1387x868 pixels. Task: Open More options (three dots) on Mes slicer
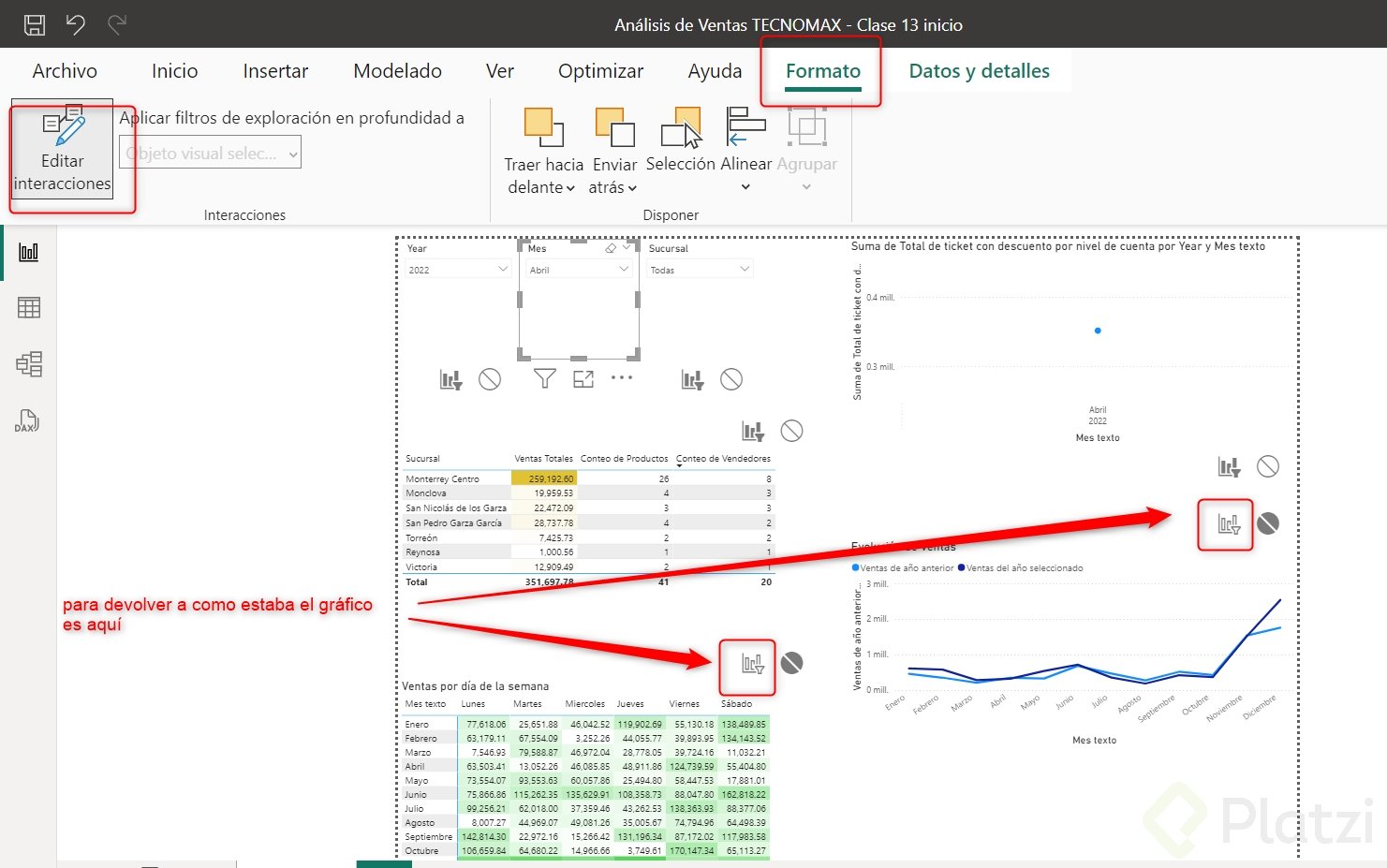622,377
